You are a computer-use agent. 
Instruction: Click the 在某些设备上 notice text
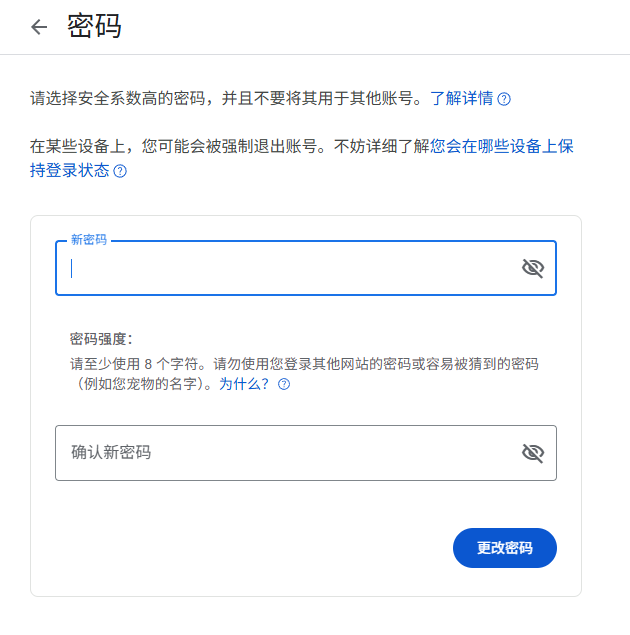click(x=80, y=146)
